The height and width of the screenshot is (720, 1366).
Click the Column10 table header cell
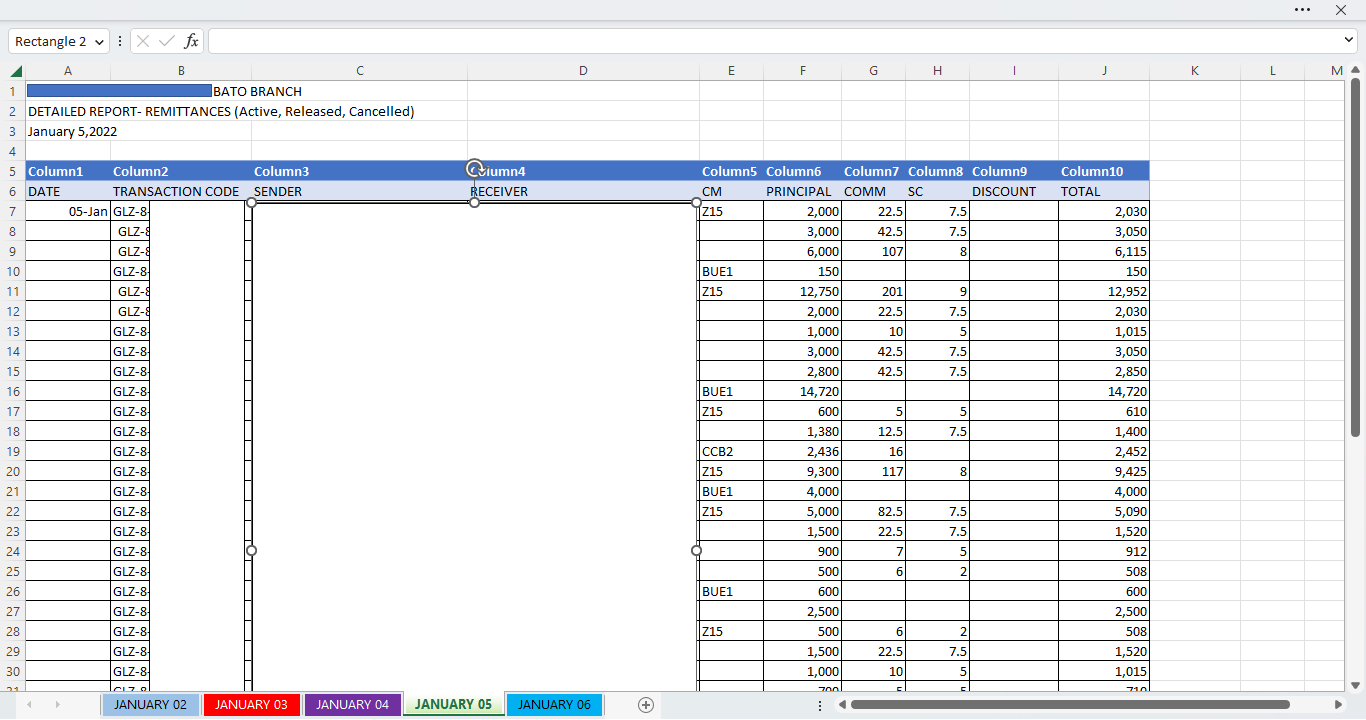pyautogui.click(x=1104, y=171)
